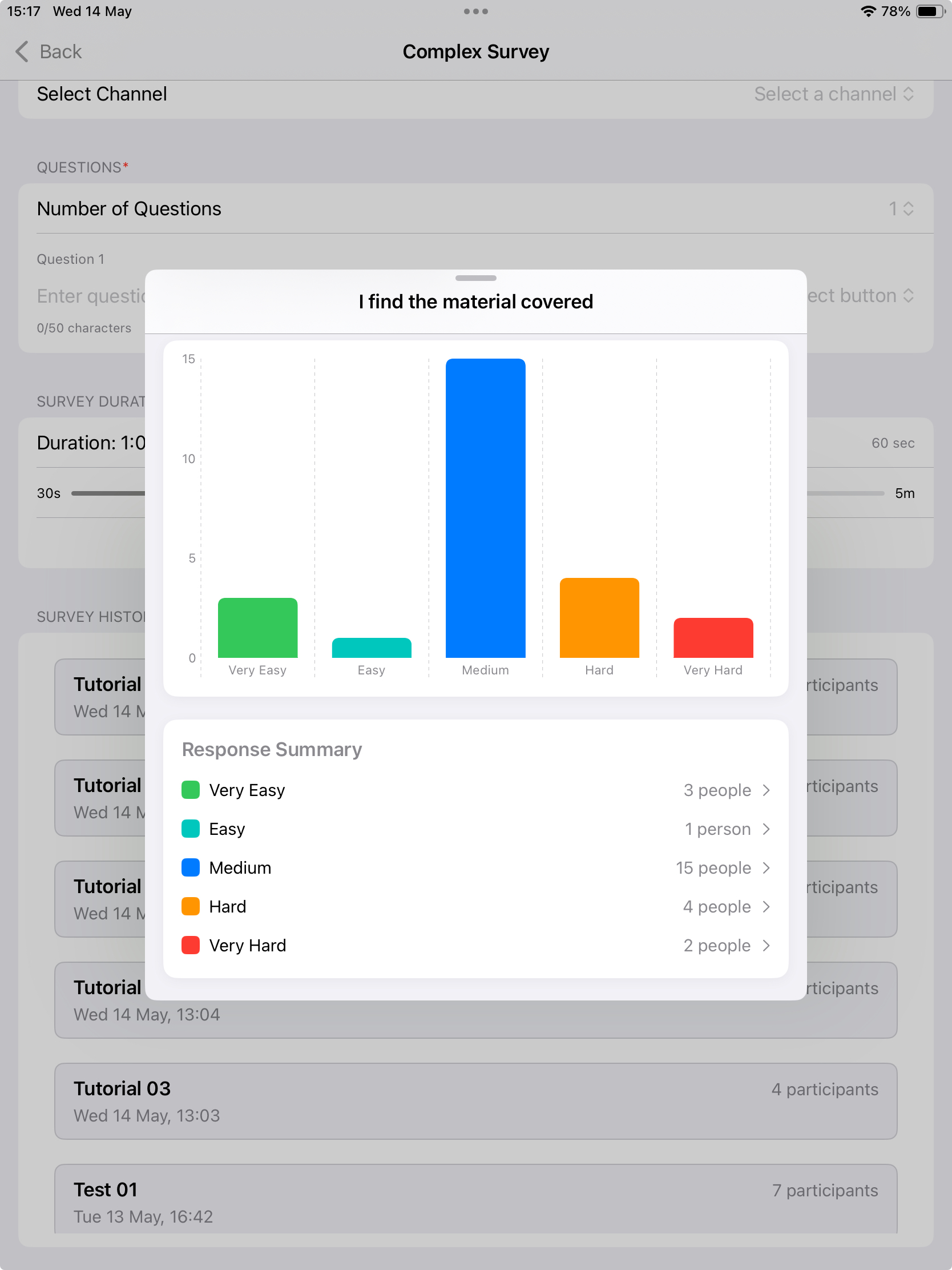This screenshot has width=952, height=1270.
Task: Open the Test 01 survey history entry
Action: click(475, 1199)
